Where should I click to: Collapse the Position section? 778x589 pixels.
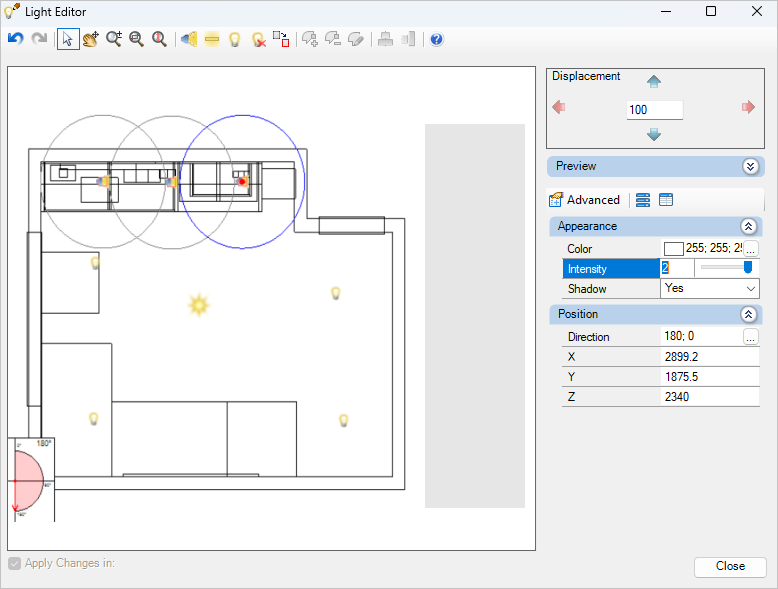(748, 314)
